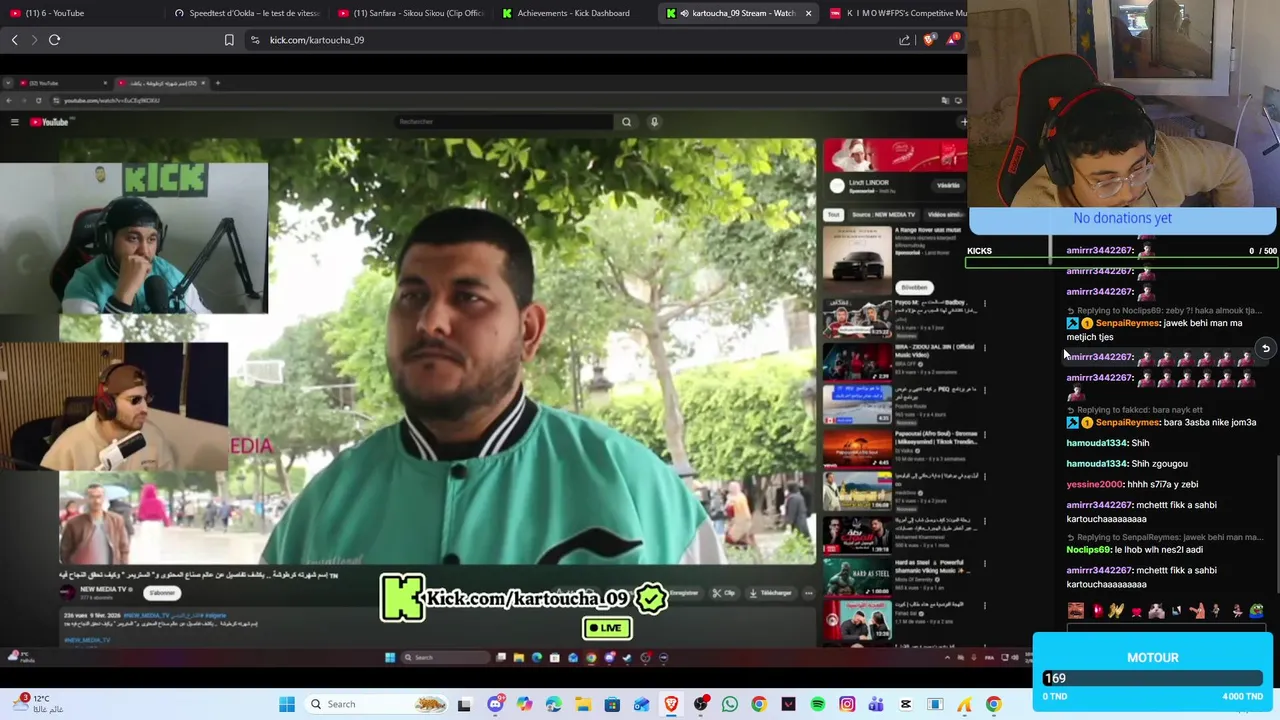Switch to the KIMOW#FPS's Competitive tab
Image resolution: width=1280 pixels, height=720 pixels.
tap(897, 13)
